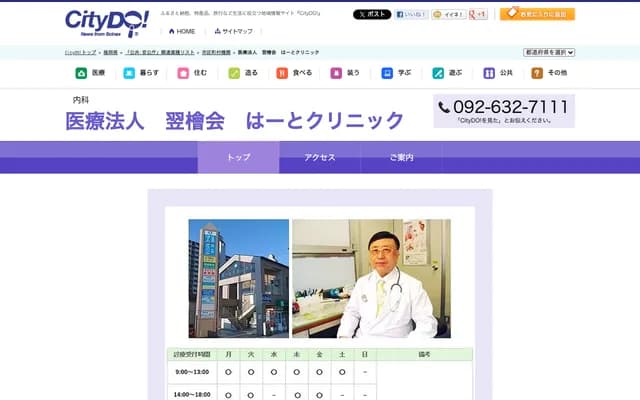Select the brown その他 question-mark icon

point(537,73)
